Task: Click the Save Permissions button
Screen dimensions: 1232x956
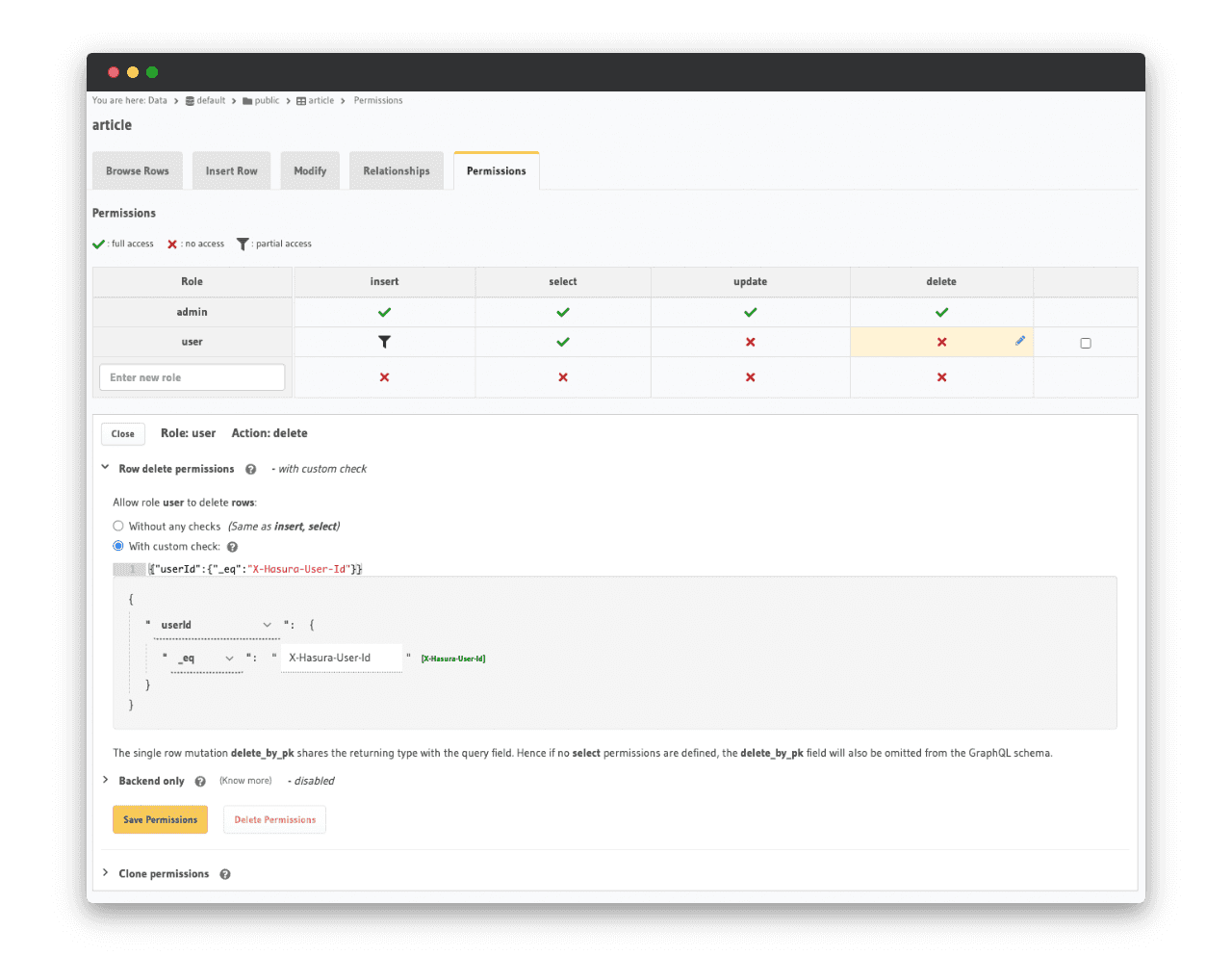Action: [160, 820]
